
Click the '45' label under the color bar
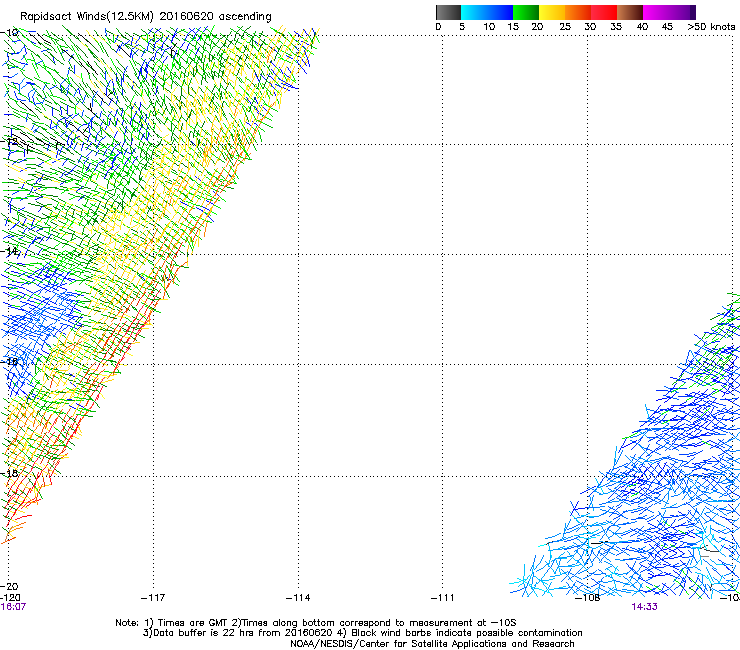[x=667, y=27]
